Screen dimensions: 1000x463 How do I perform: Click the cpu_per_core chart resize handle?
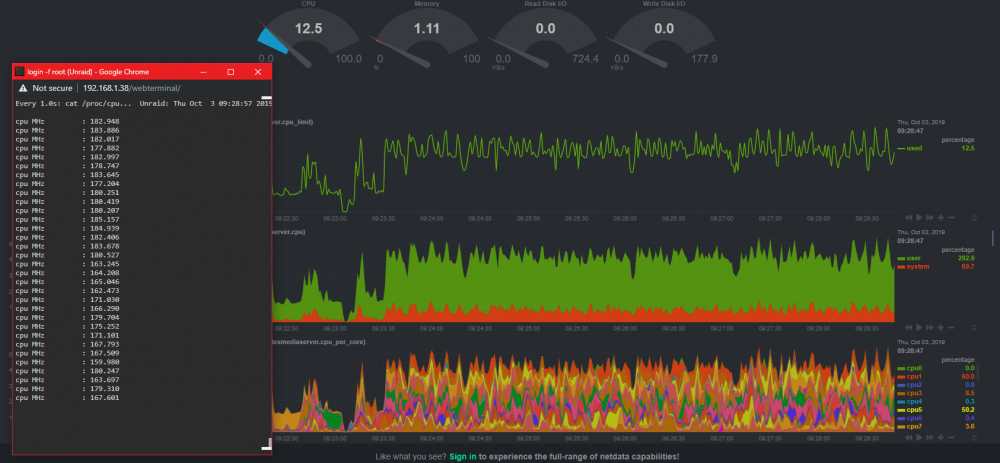coord(974,437)
